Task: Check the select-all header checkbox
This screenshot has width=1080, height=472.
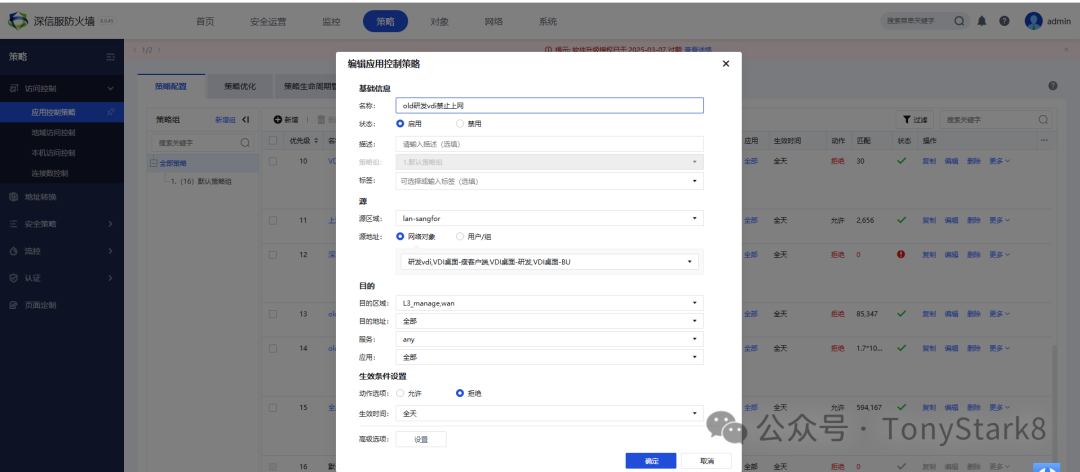Action: (x=273, y=140)
